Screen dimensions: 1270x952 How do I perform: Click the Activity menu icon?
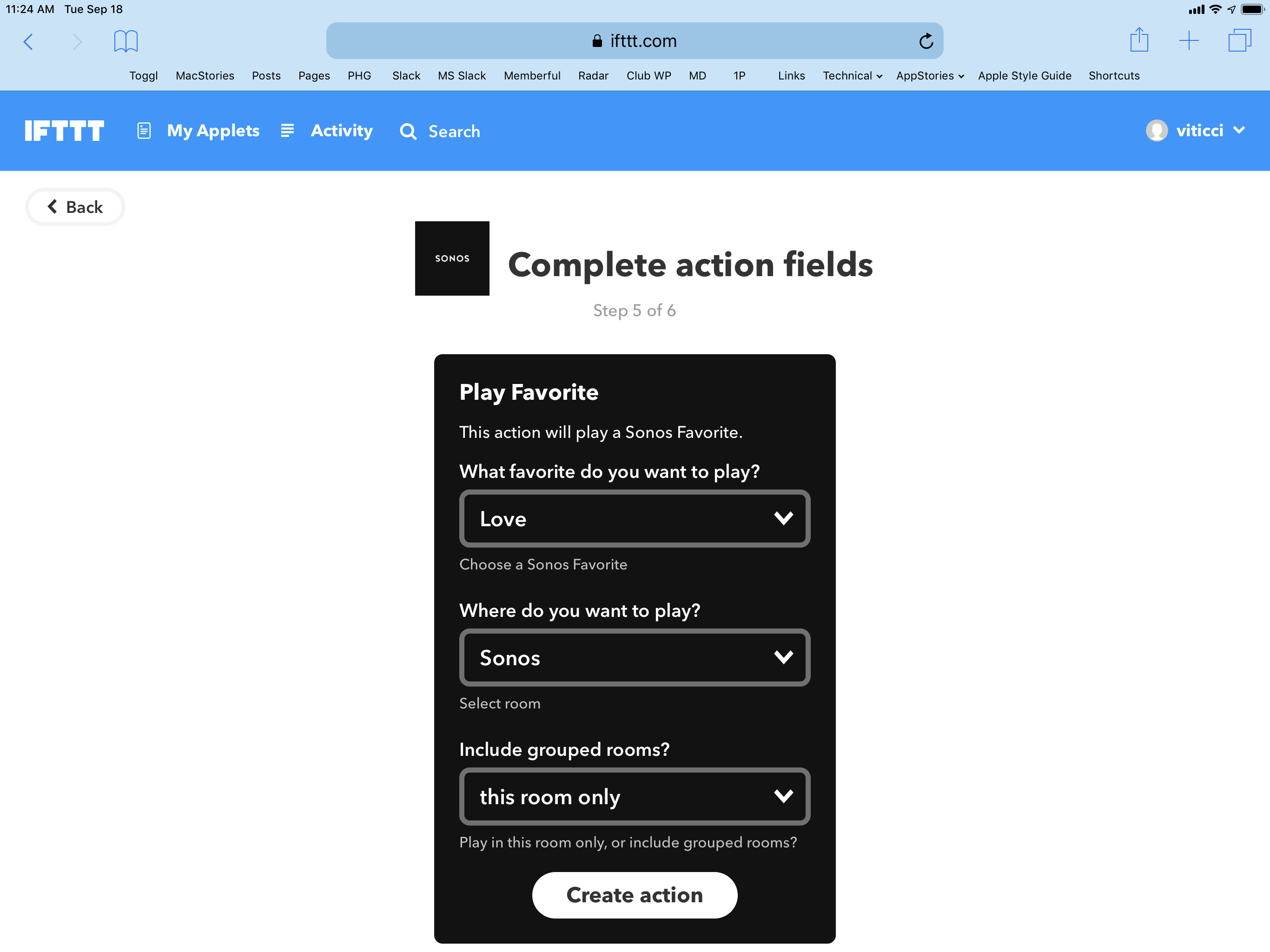coord(289,131)
